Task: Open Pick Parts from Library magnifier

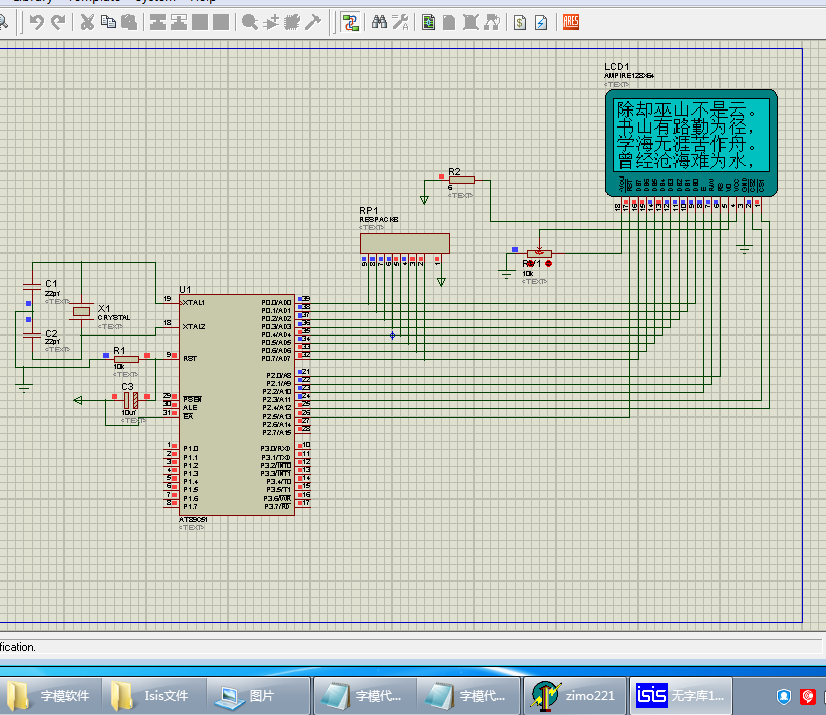Action: point(250,22)
